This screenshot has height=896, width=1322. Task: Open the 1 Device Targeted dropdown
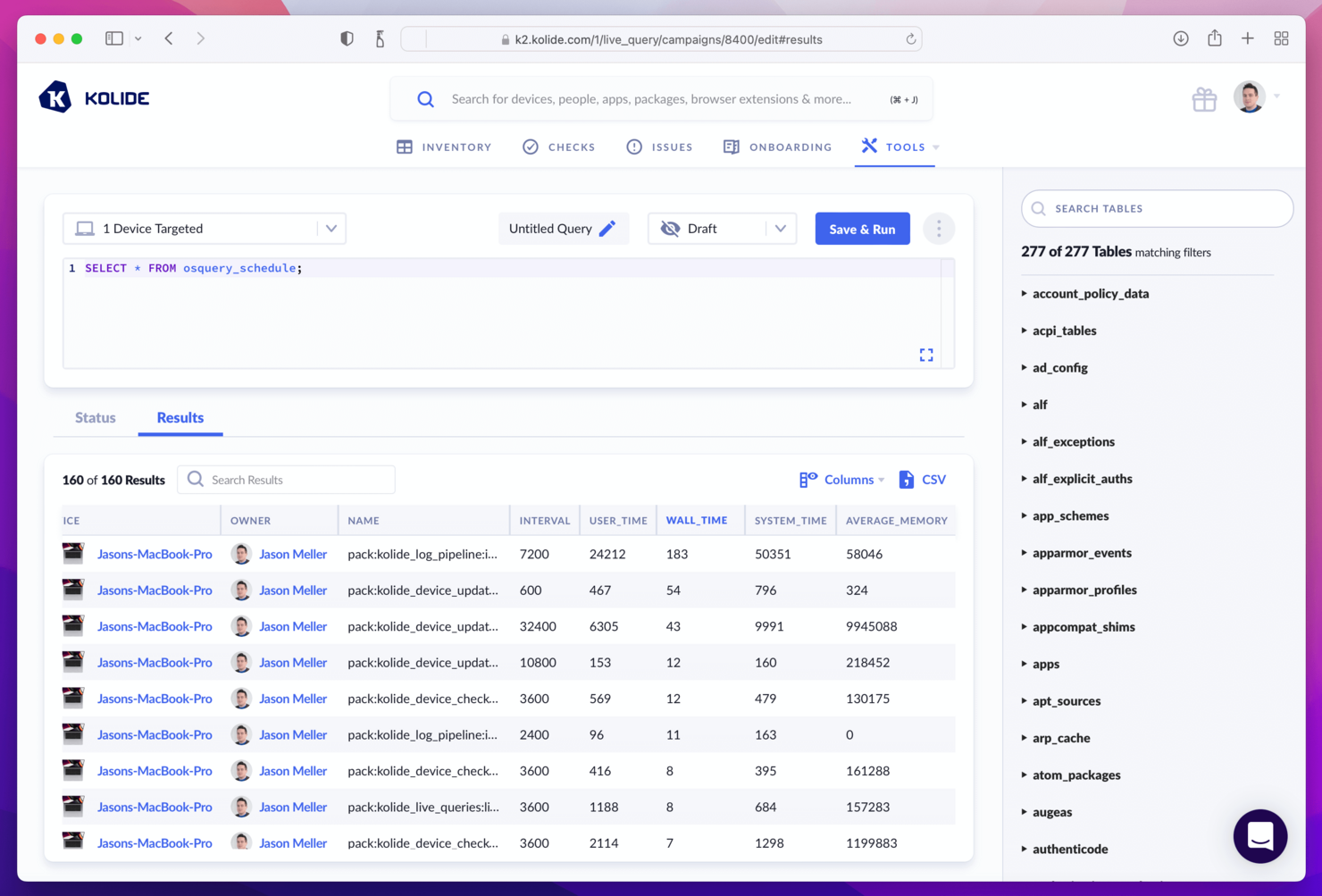click(205, 229)
